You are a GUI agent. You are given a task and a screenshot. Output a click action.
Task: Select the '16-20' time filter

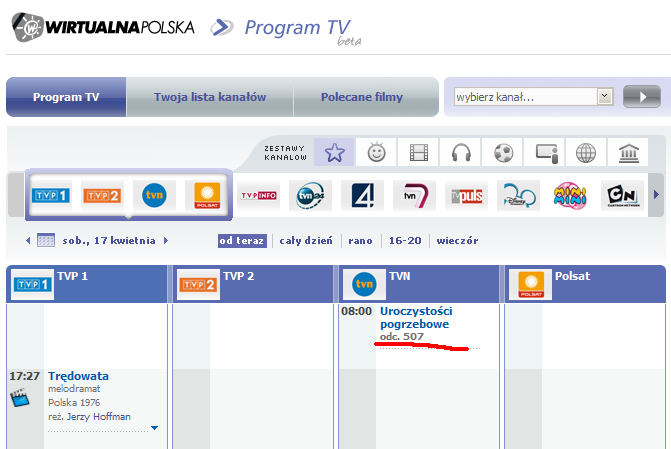[405, 241]
